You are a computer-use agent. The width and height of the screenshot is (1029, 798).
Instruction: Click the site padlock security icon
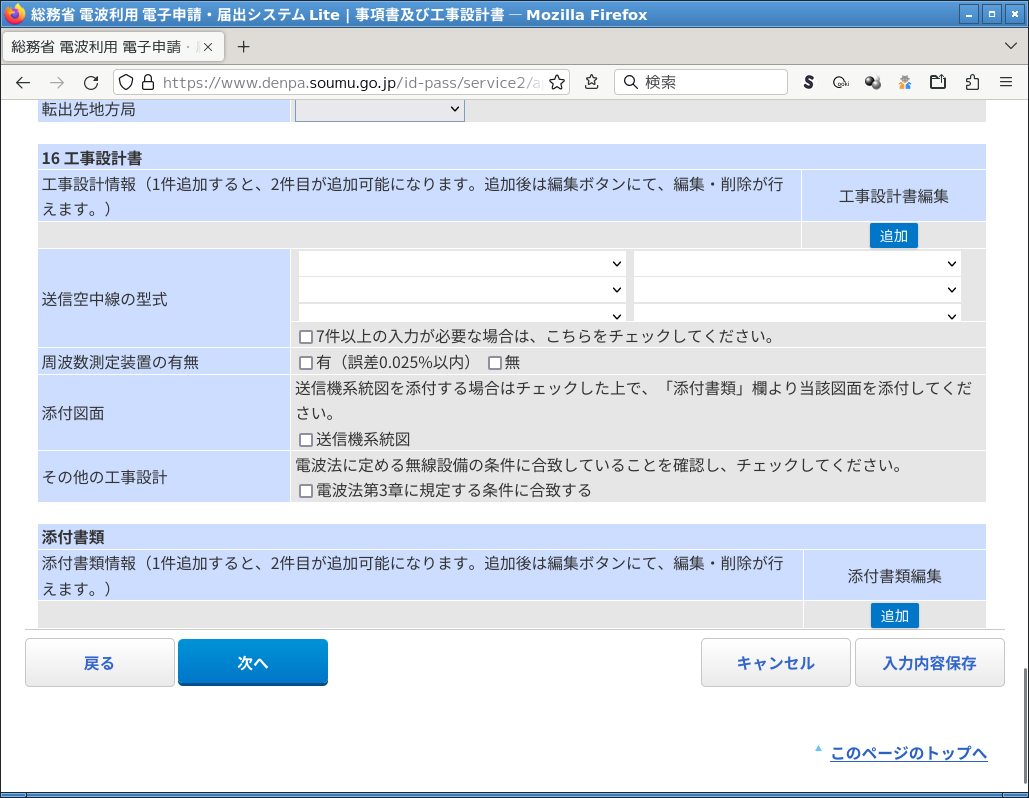pos(148,82)
